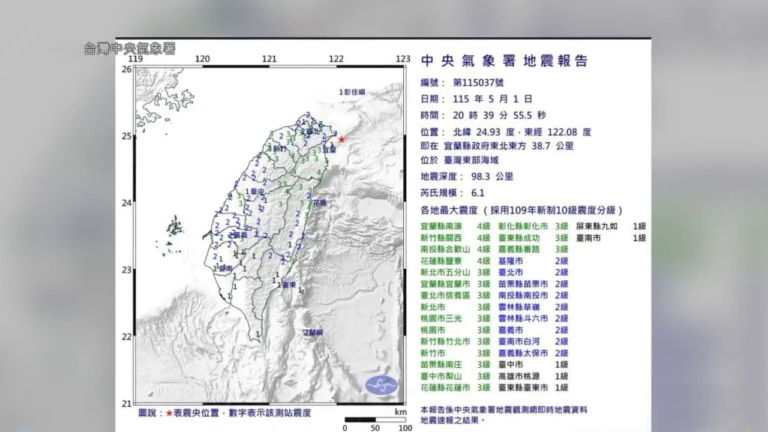This screenshot has height=432, width=768.
Task: Click the 花蓮縣花蓮市 3級 entry
Action: pyautogui.click(x=456, y=388)
